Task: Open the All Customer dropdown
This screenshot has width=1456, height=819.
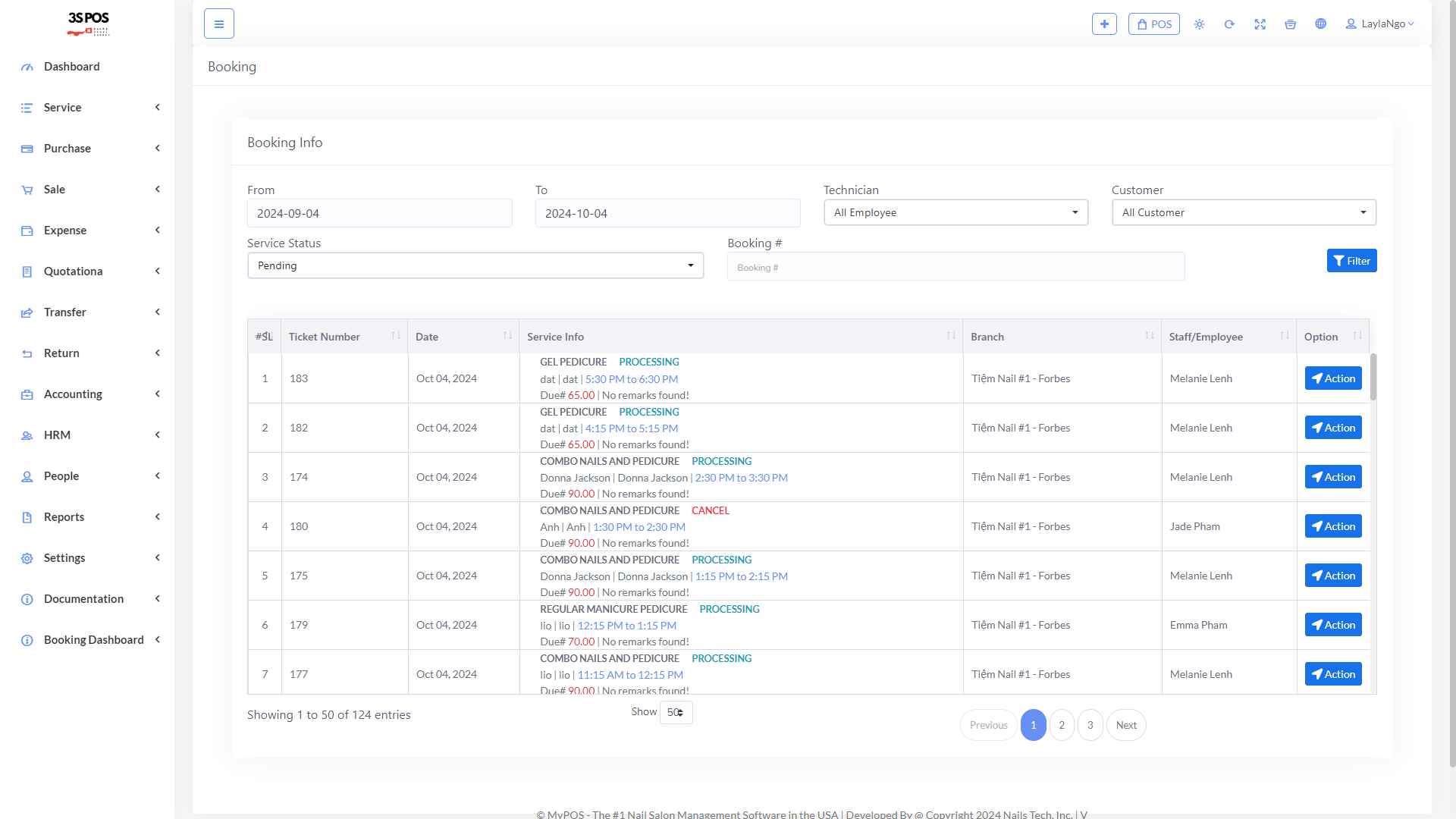Action: 1244,212
